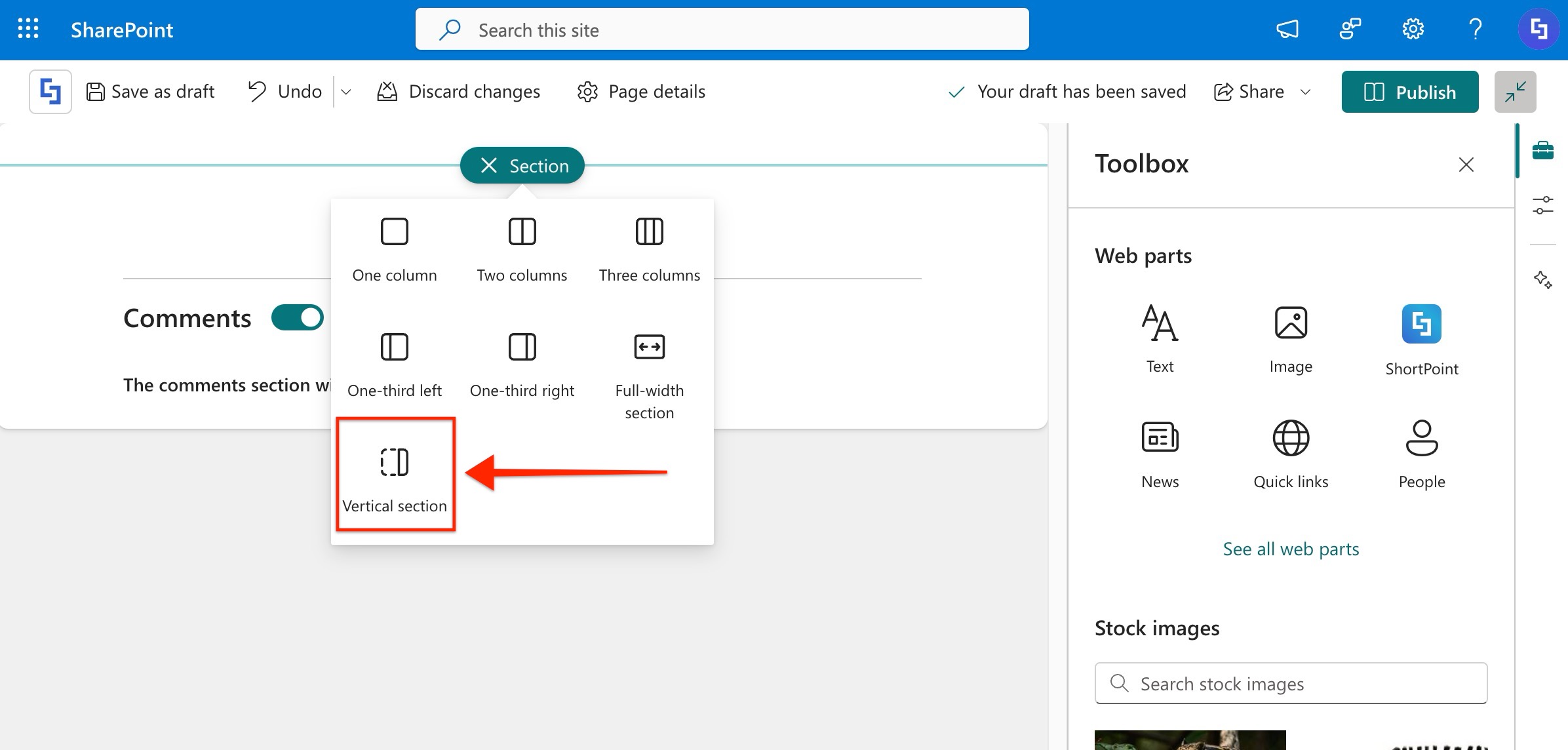Add the News web part
The width and height of the screenshot is (1568, 750).
click(x=1160, y=454)
